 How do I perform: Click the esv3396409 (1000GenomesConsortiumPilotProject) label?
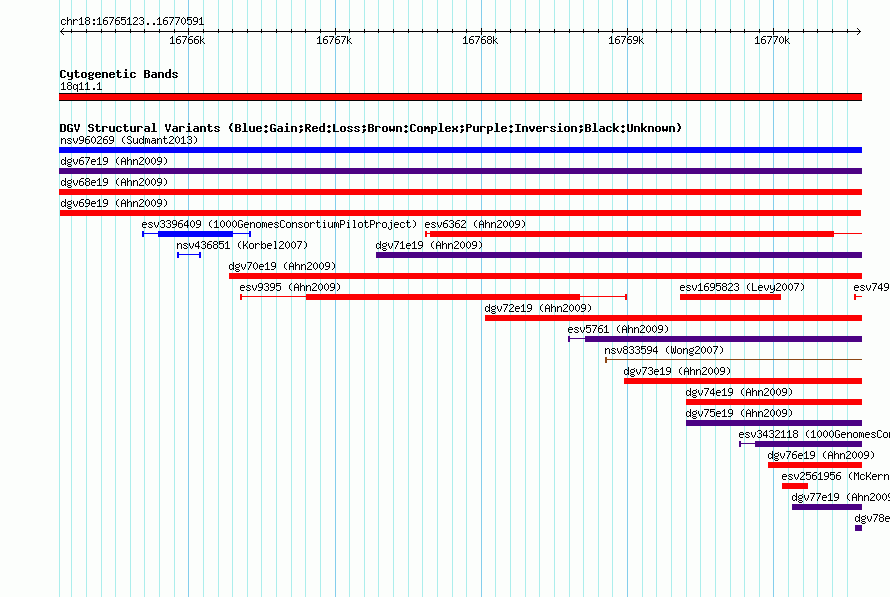click(279, 224)
